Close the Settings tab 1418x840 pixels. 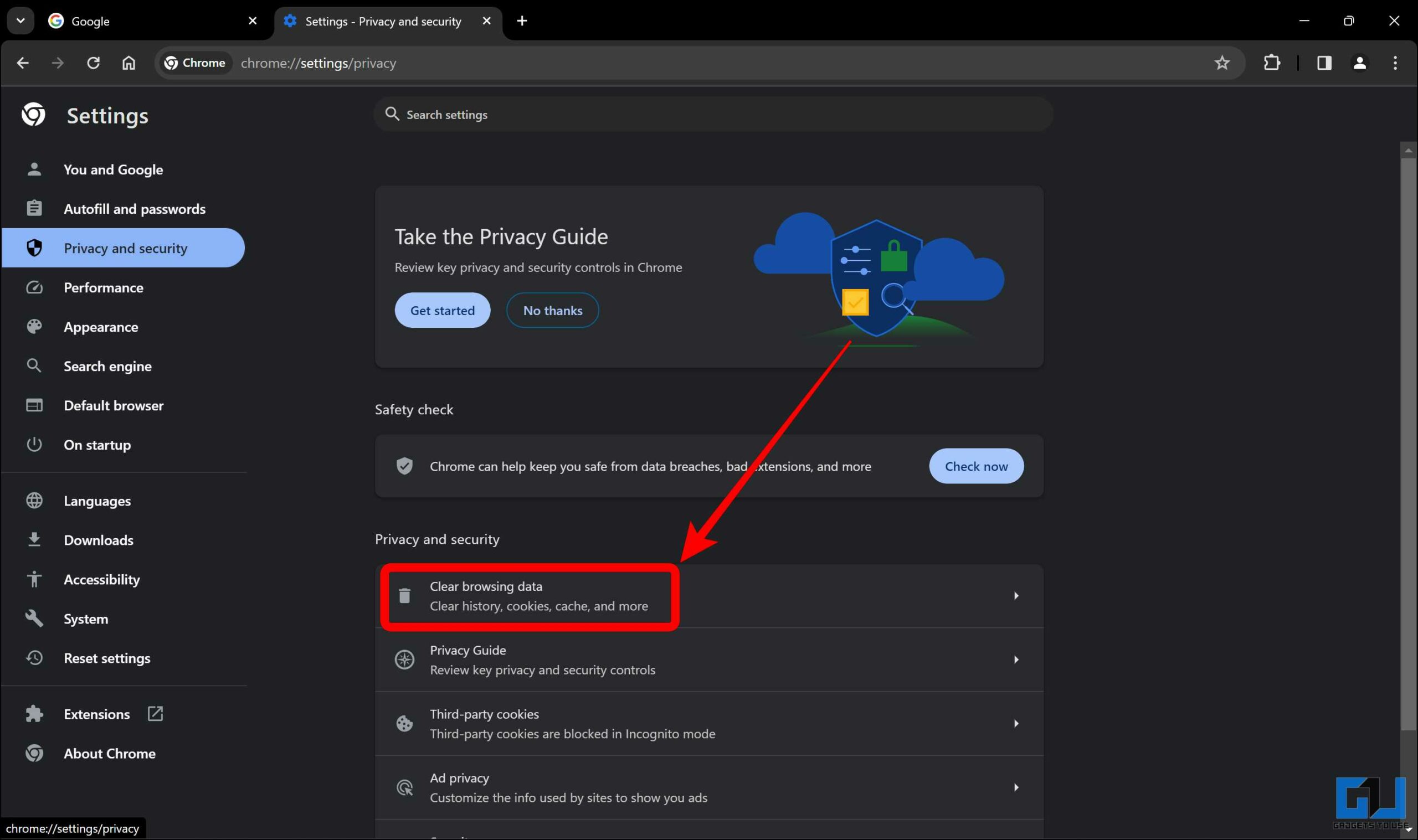click(x=486, y=21)
